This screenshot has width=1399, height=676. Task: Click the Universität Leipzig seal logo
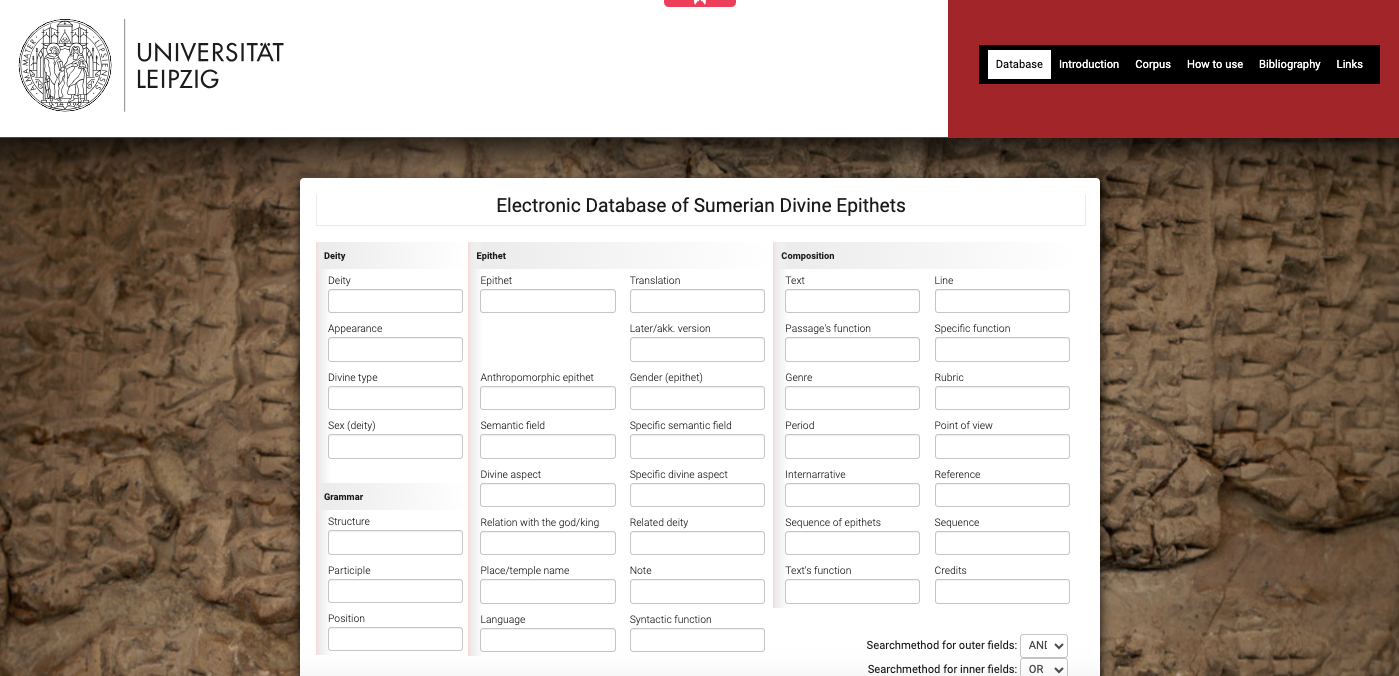pyautogui.click(x=65, y=65)
